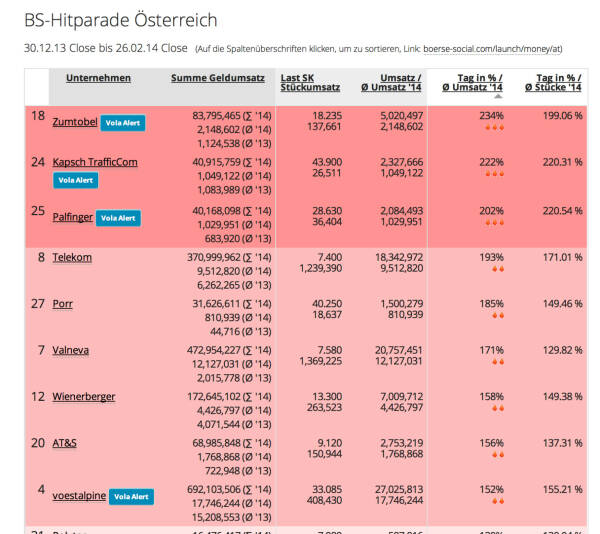The width and height of the screenshot is (600, 534).
Task: Click the flame icons in the Valneva row
Action: pos(497,362)
